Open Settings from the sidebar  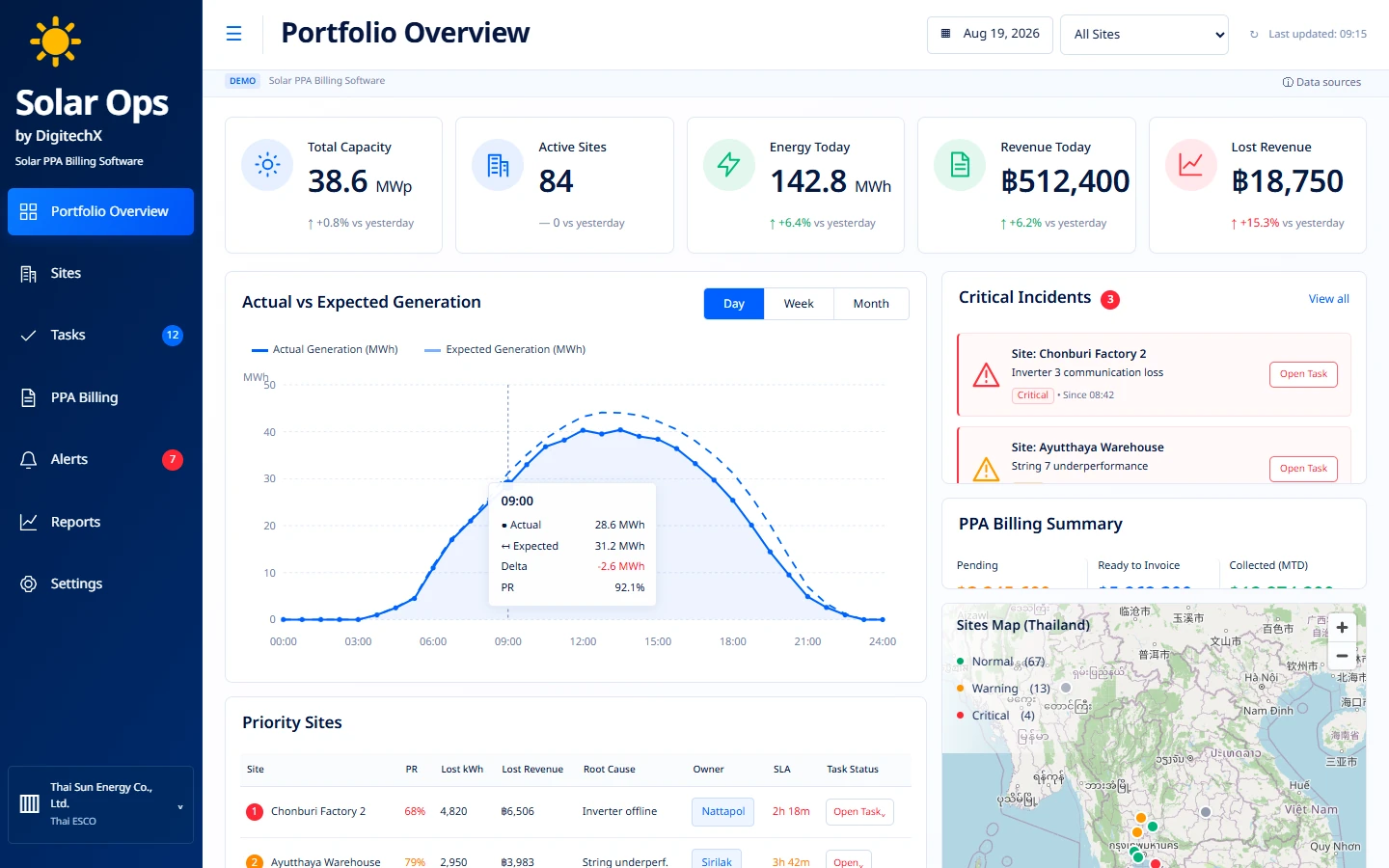(x=100, y=584)
